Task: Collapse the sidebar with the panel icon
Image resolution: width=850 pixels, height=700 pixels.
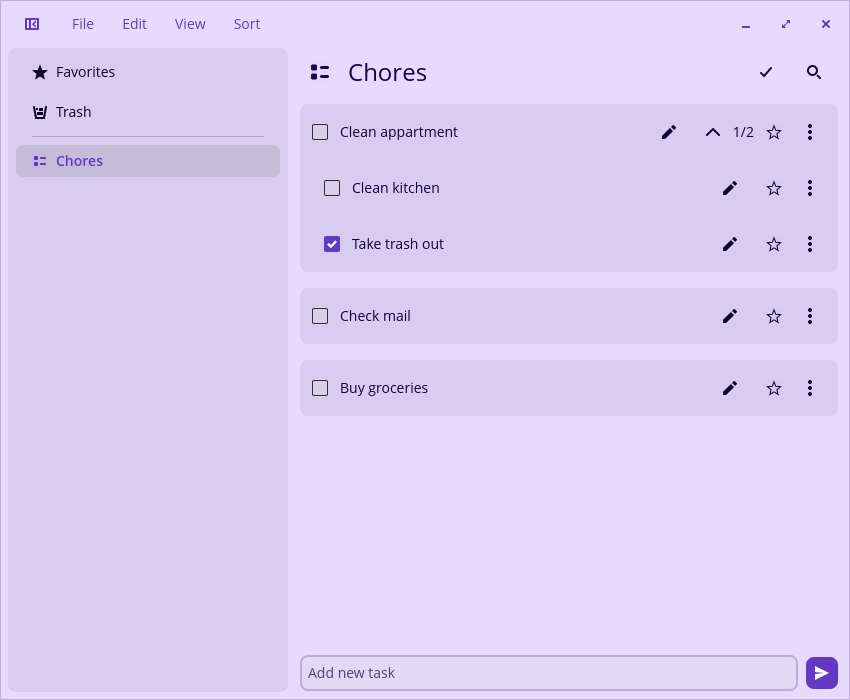Action: point(32,24)
